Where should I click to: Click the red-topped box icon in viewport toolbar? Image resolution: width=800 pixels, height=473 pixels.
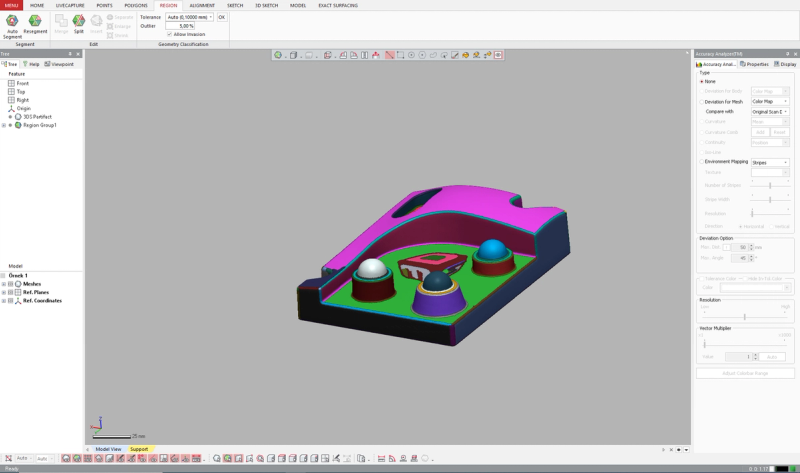(x=376, y=55)
